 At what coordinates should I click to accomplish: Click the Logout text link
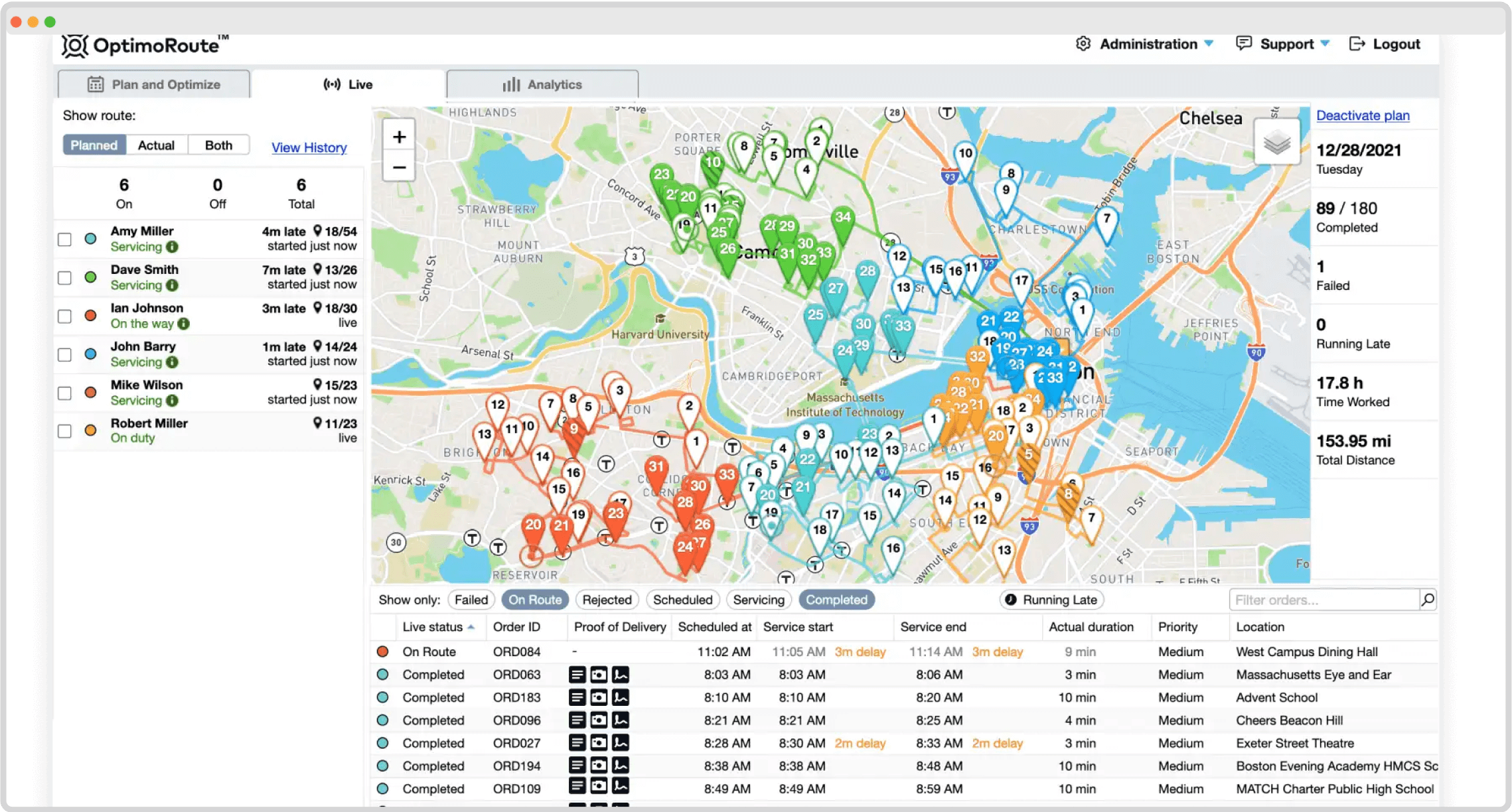tap(1397, 44)
